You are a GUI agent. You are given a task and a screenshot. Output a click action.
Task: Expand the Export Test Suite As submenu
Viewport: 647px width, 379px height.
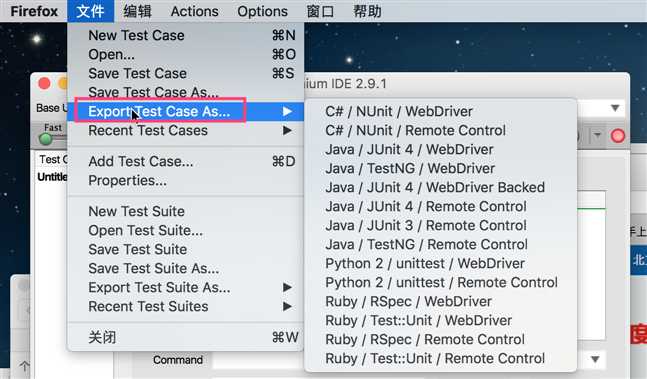click(x=287, y=287)
